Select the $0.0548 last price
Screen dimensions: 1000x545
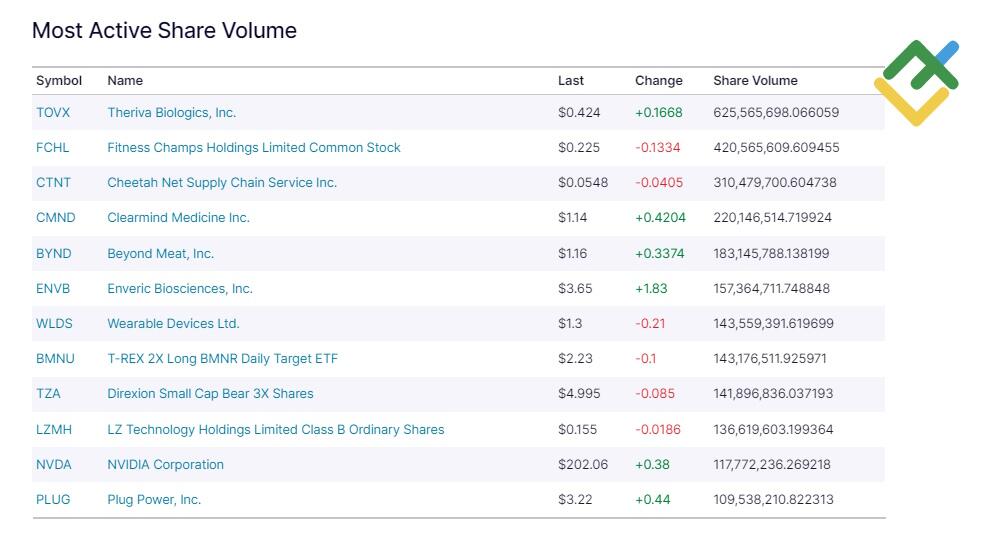[583, 183]
